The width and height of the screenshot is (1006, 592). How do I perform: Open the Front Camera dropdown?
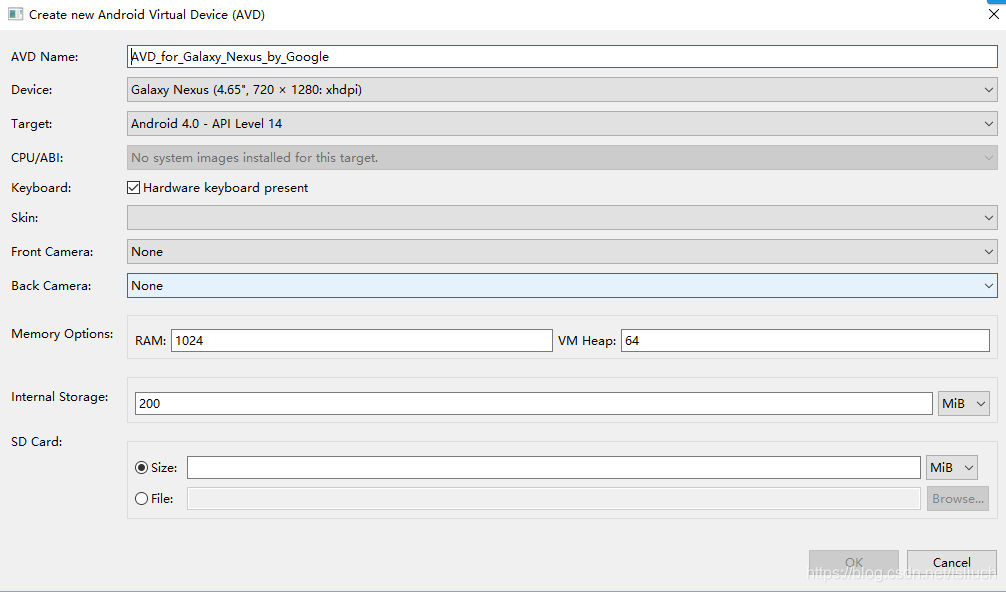562,251
